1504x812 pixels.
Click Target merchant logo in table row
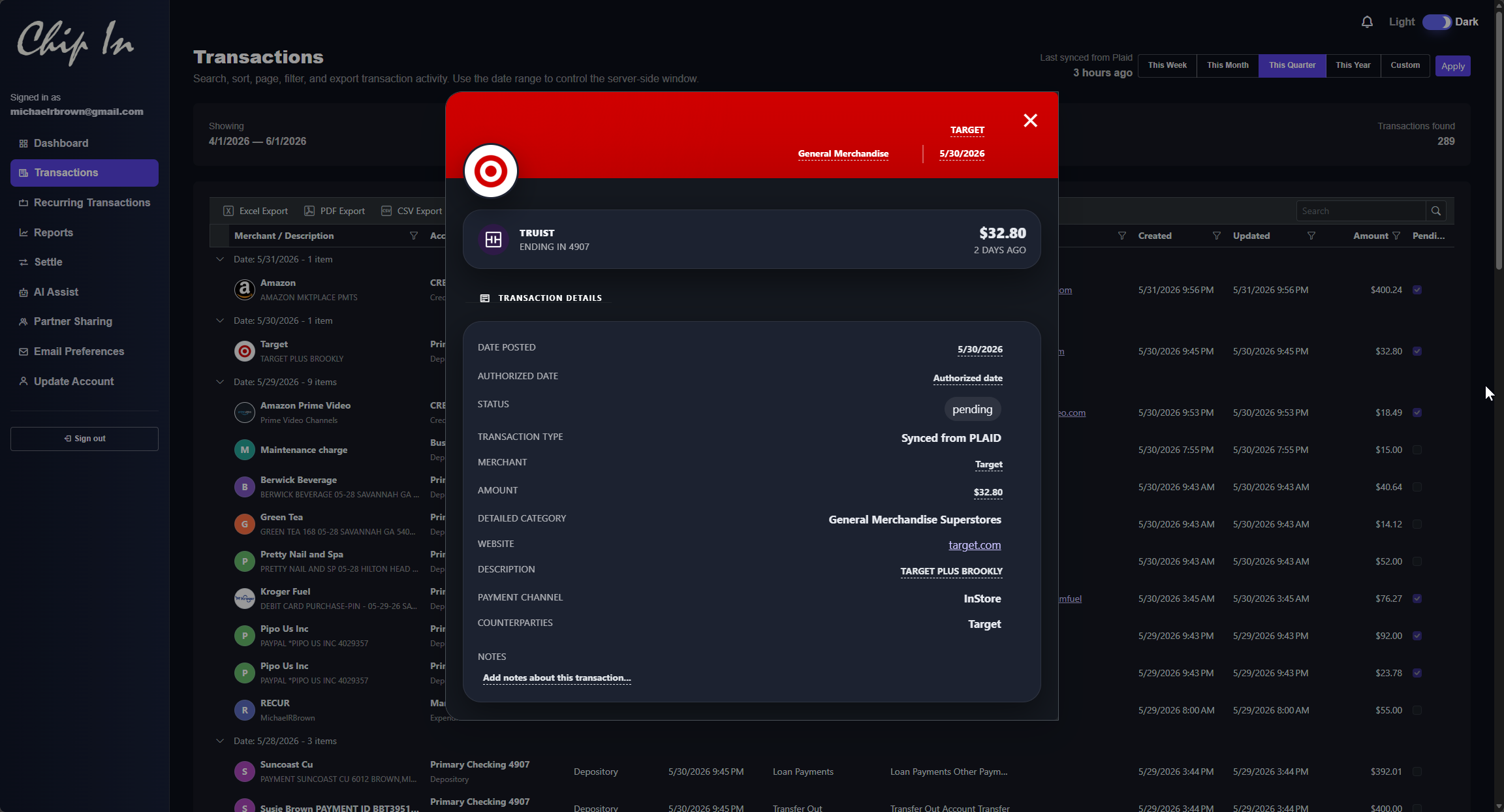click(245, 351)
